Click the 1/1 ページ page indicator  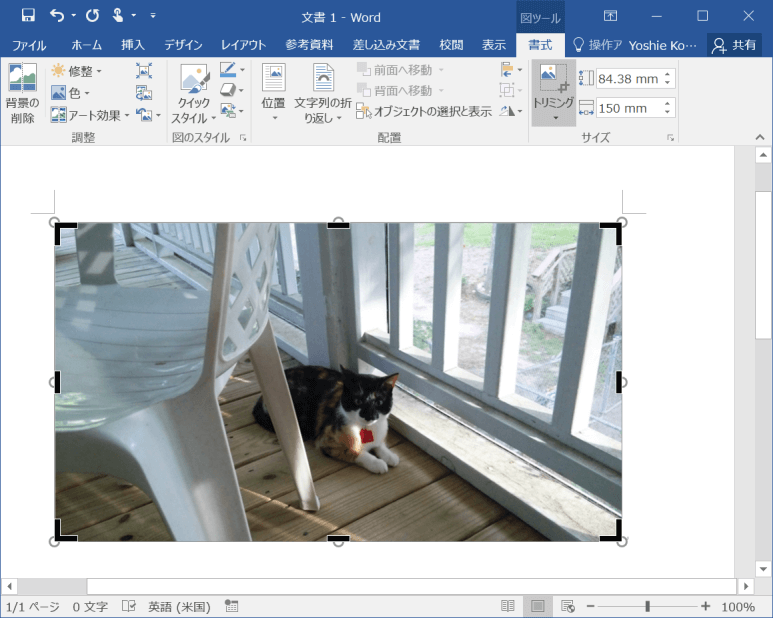(33, 607)
